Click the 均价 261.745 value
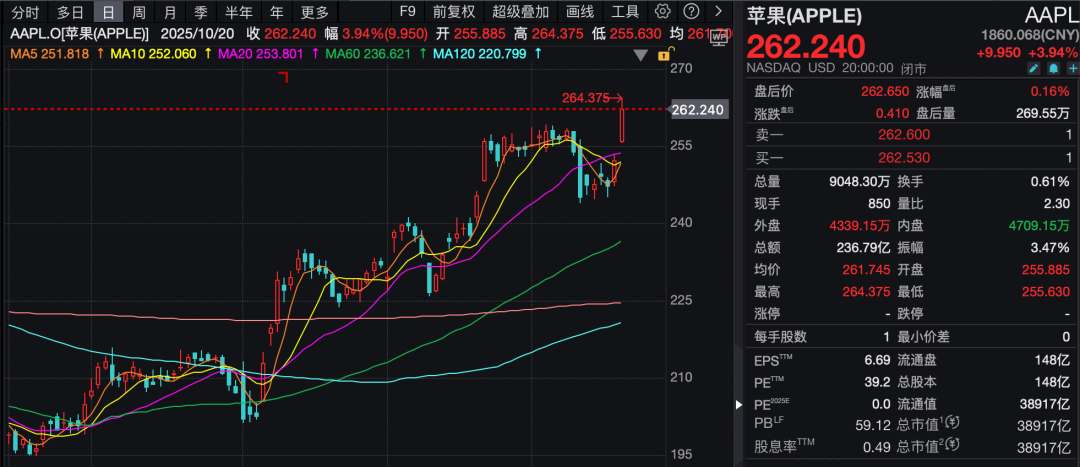 [x=866, y=269]
